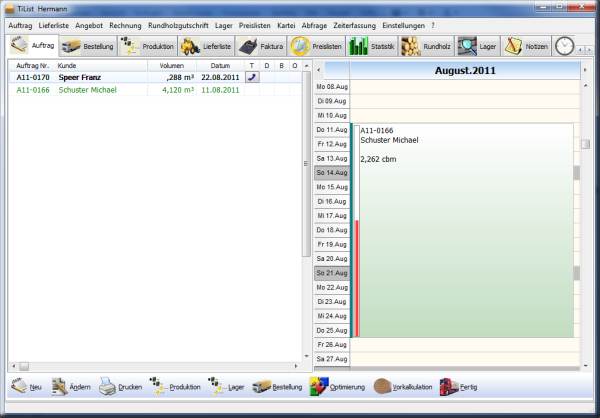Open Preislisten coin icon tab

(316, 46)
